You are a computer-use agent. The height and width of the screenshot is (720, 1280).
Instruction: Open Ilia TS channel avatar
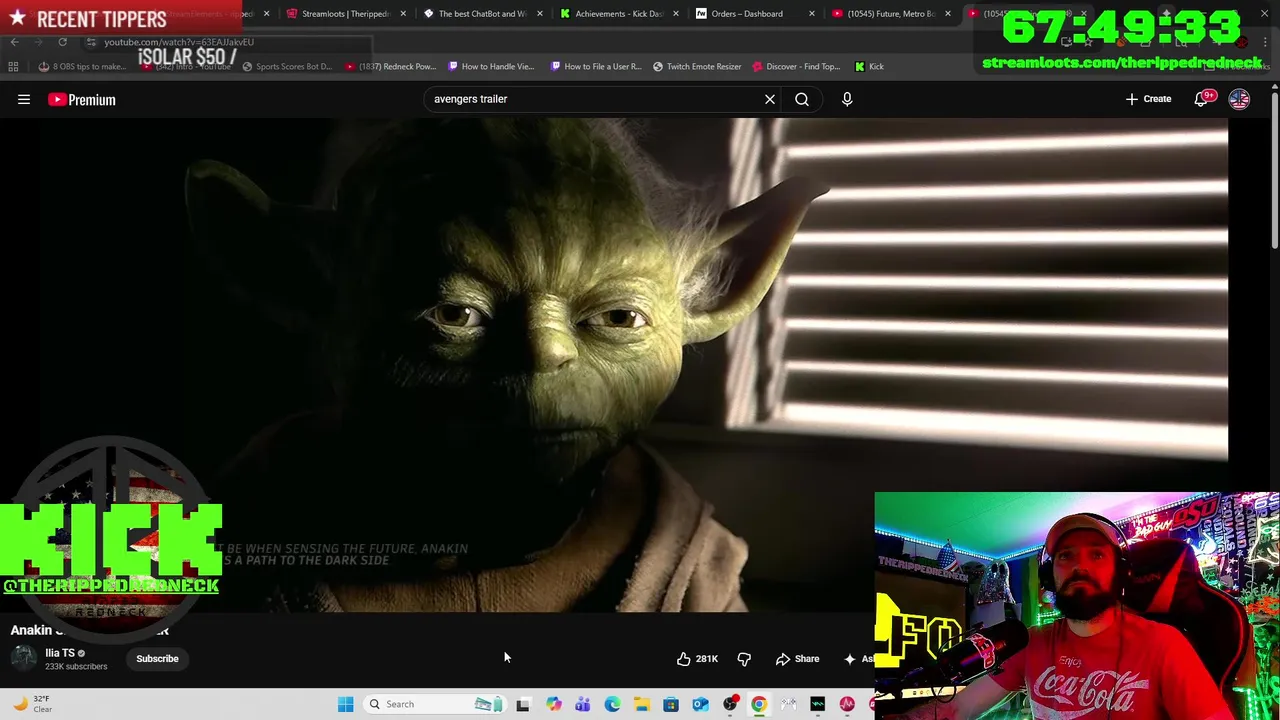24,658
